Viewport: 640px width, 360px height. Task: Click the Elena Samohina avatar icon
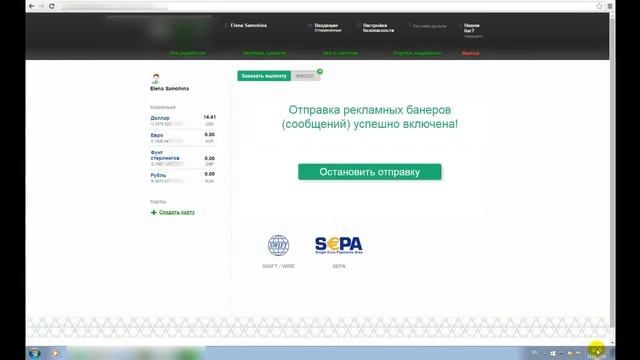[156, 78]
